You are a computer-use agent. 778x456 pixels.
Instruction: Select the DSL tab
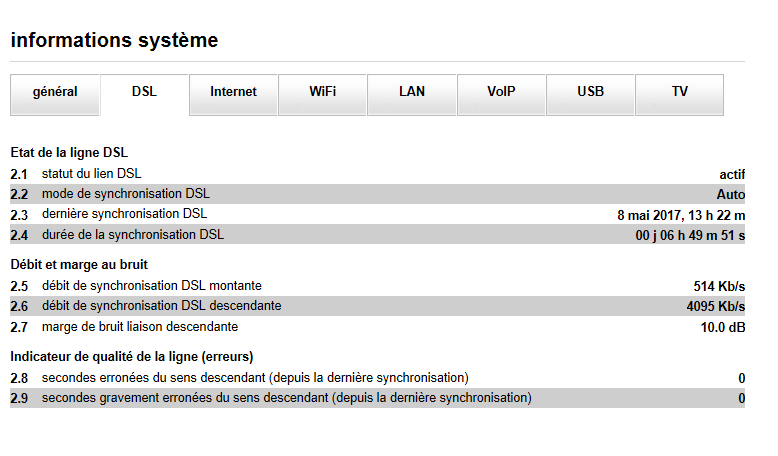coord(144,92)
